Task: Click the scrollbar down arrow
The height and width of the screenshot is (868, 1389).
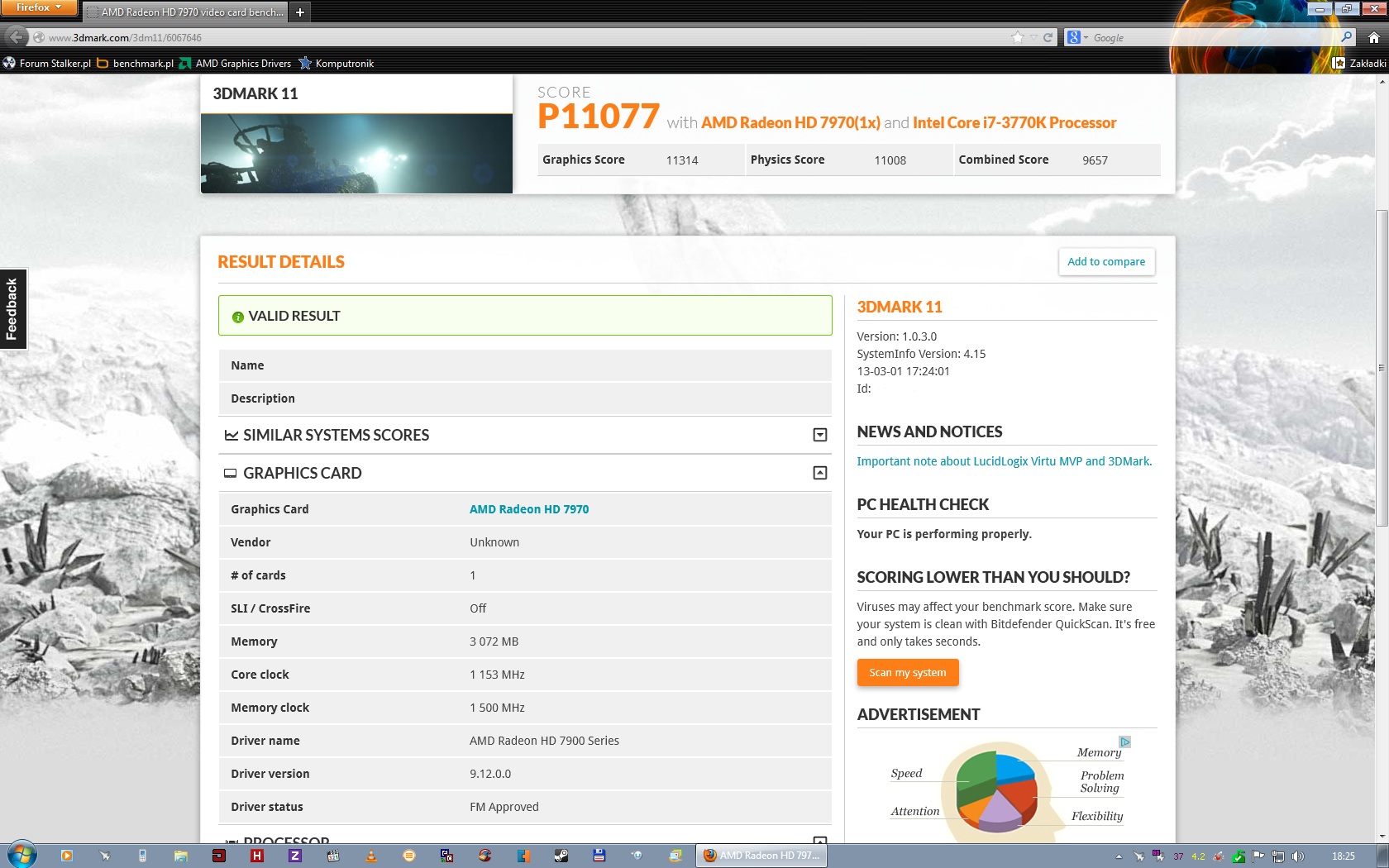Action: click(1382, 836)
